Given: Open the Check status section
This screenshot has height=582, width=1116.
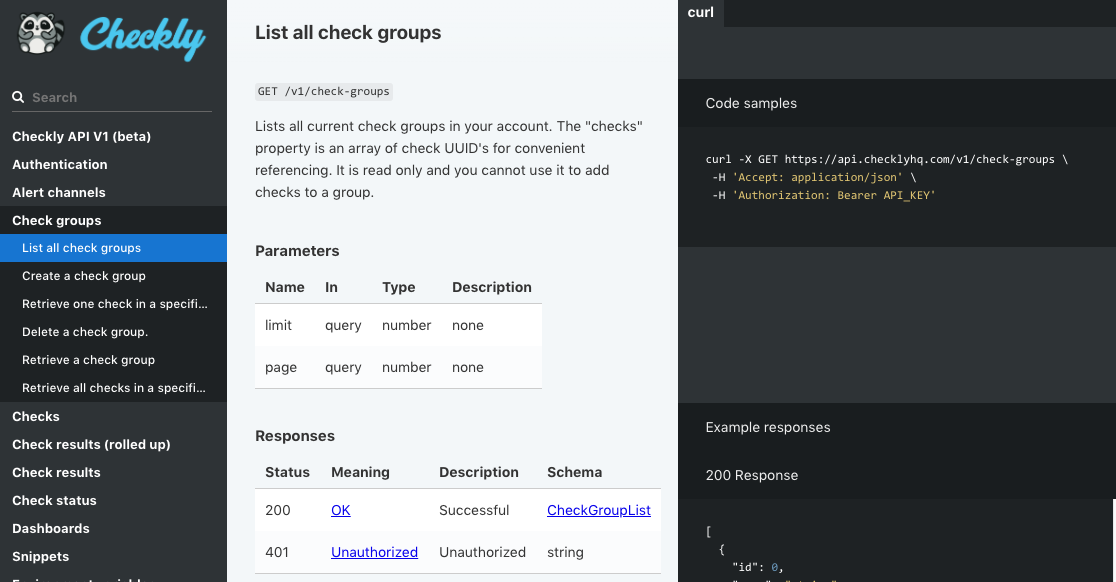Looking at the screenshot, I should (54, 500).
